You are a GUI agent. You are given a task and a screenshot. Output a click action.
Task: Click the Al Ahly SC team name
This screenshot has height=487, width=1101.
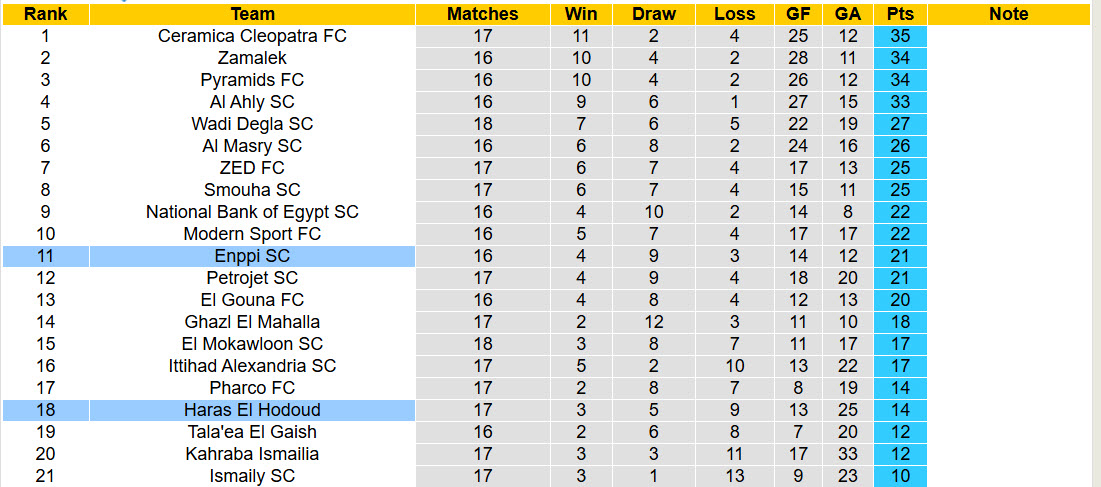(252, 102)
